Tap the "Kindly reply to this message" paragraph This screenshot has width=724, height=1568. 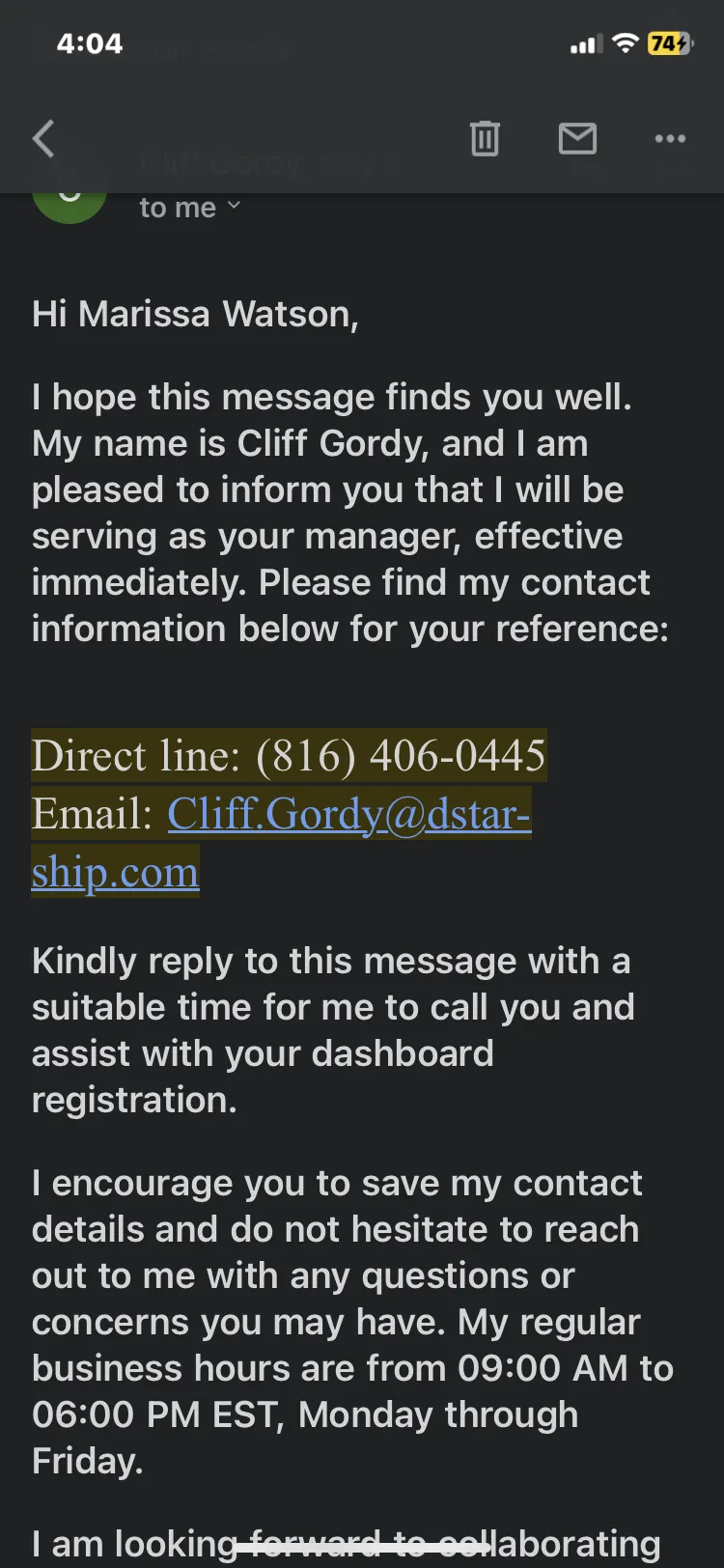pyautogui.click(x=333, y=1030)
